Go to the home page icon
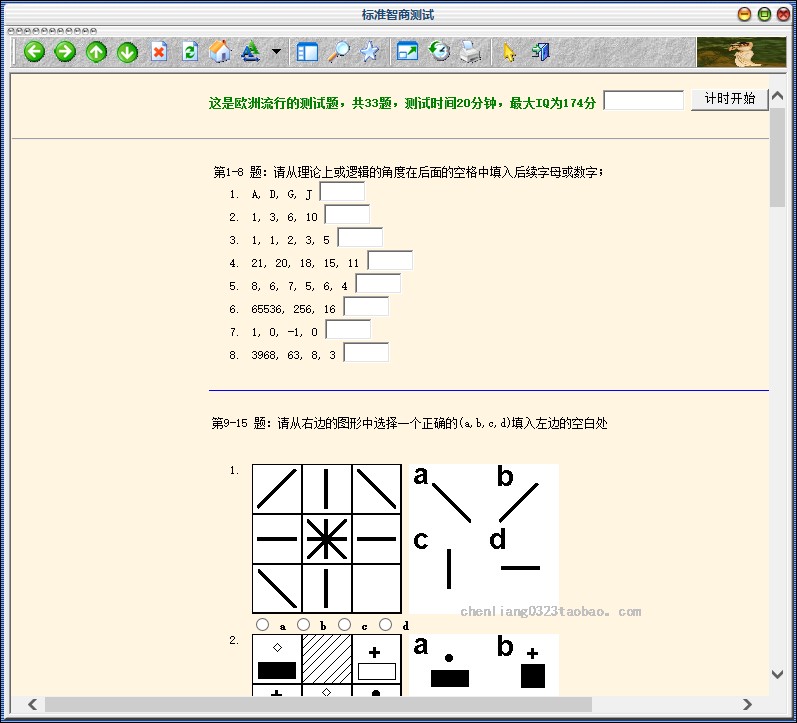 pyautogui.click(x=220, y=52)
